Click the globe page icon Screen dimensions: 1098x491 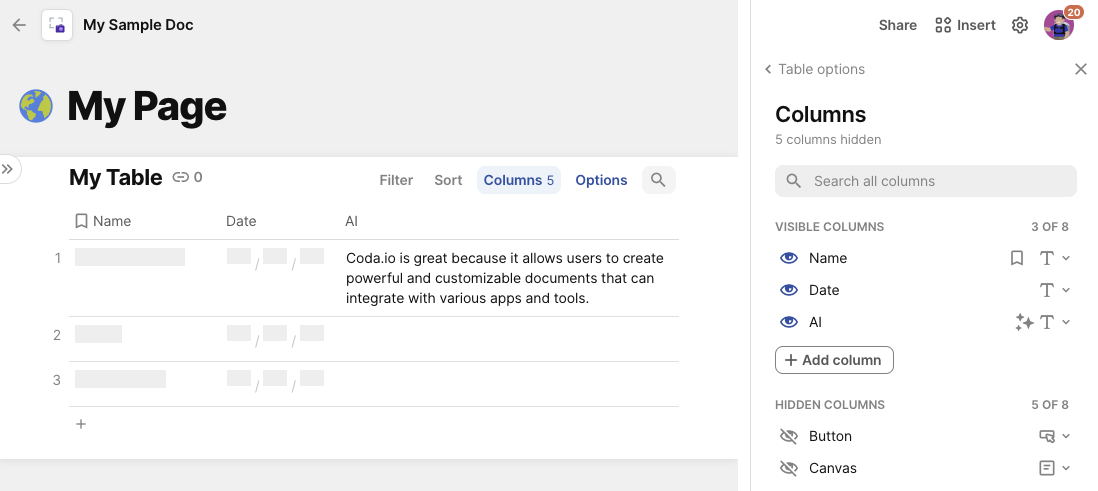pos(36,106)
